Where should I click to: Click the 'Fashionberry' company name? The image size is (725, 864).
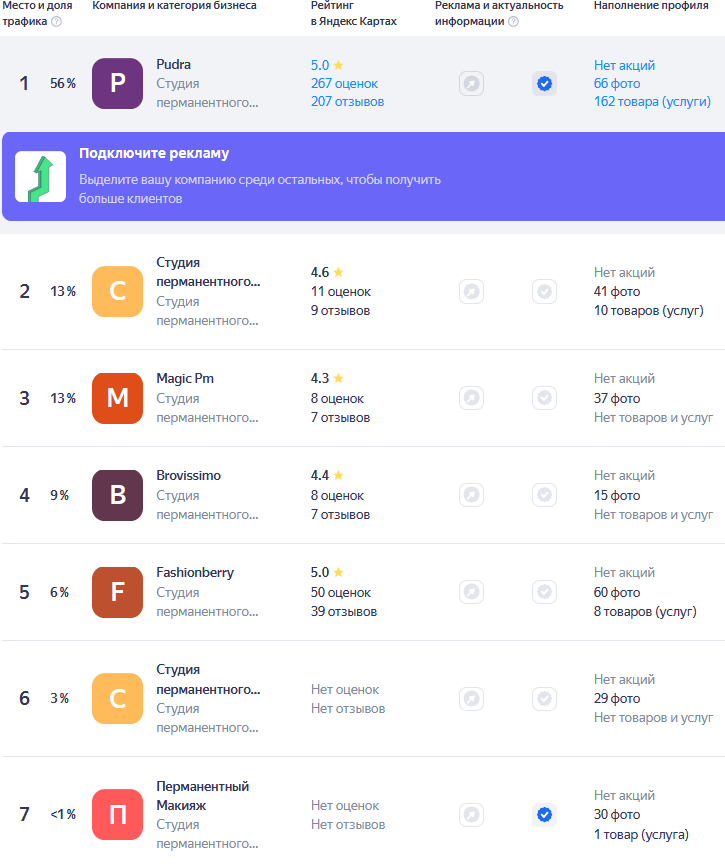[195, 573]
